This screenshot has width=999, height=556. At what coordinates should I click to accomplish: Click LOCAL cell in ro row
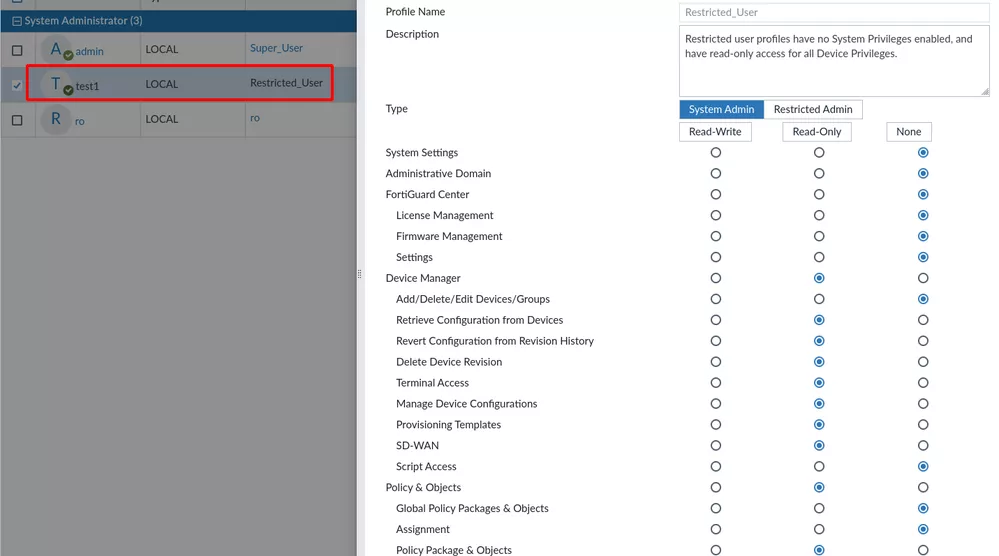coord(162,119)
